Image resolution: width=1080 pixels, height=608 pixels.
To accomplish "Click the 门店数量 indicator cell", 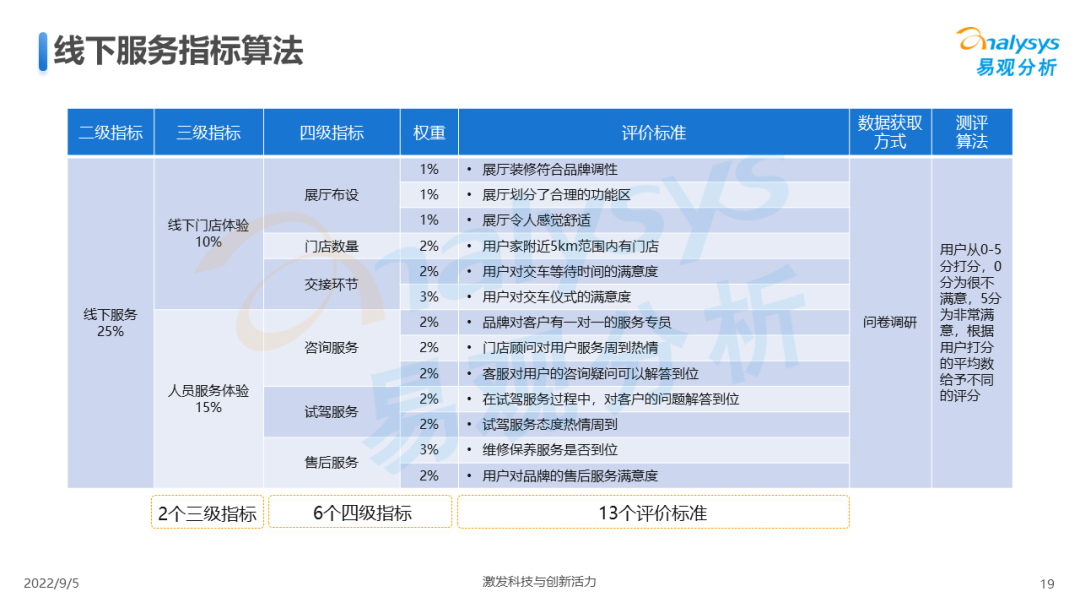I will [x=331, y=246].
